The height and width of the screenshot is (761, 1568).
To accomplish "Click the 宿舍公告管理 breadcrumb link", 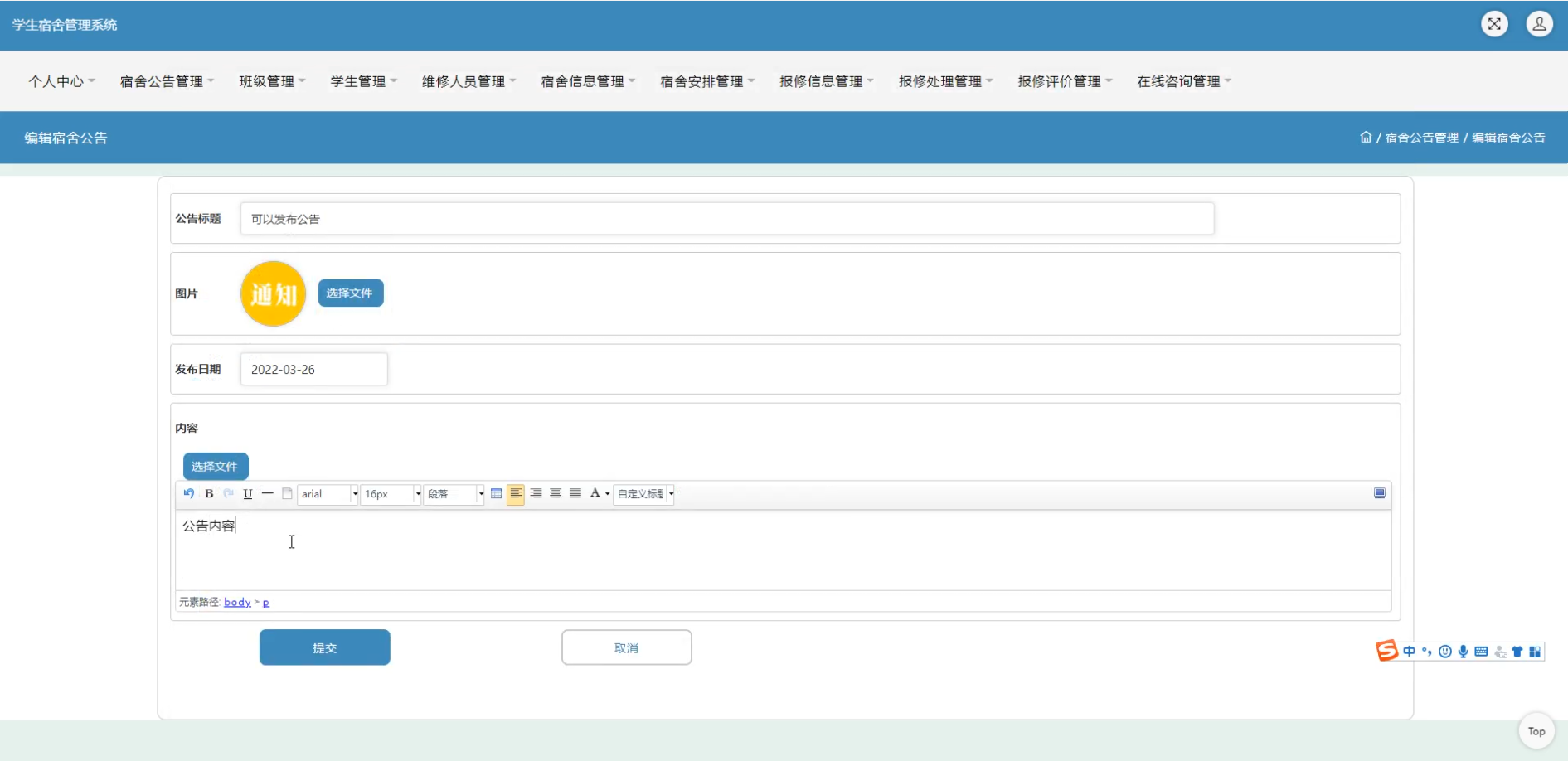I will 1421,138.
